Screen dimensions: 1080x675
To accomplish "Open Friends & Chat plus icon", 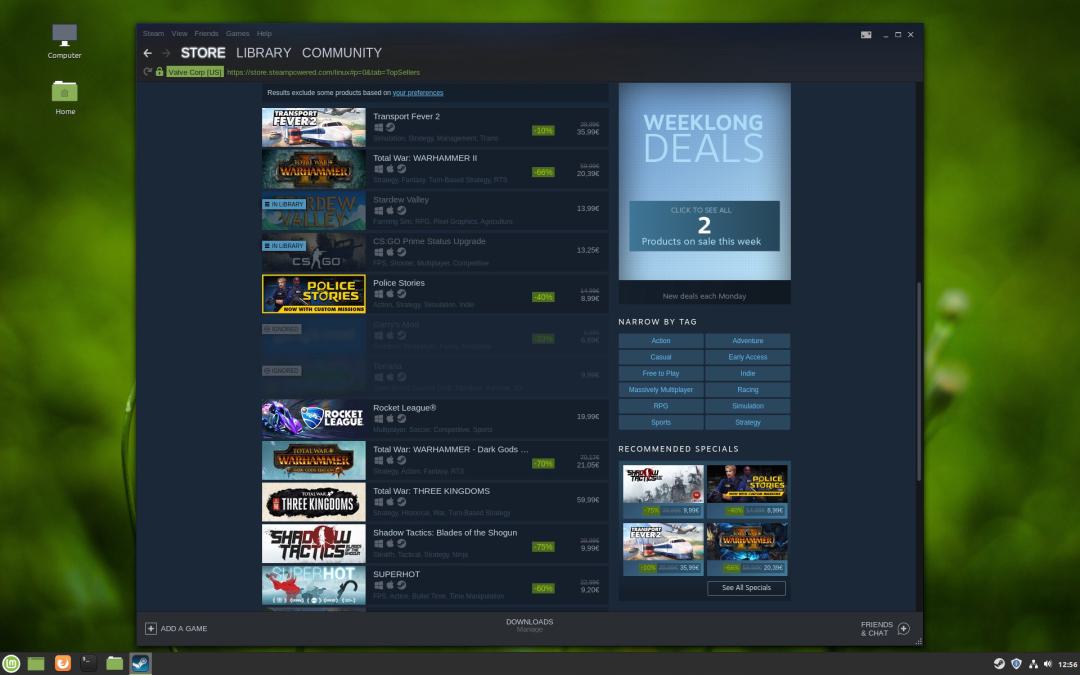I will click(x=904, y=628).
